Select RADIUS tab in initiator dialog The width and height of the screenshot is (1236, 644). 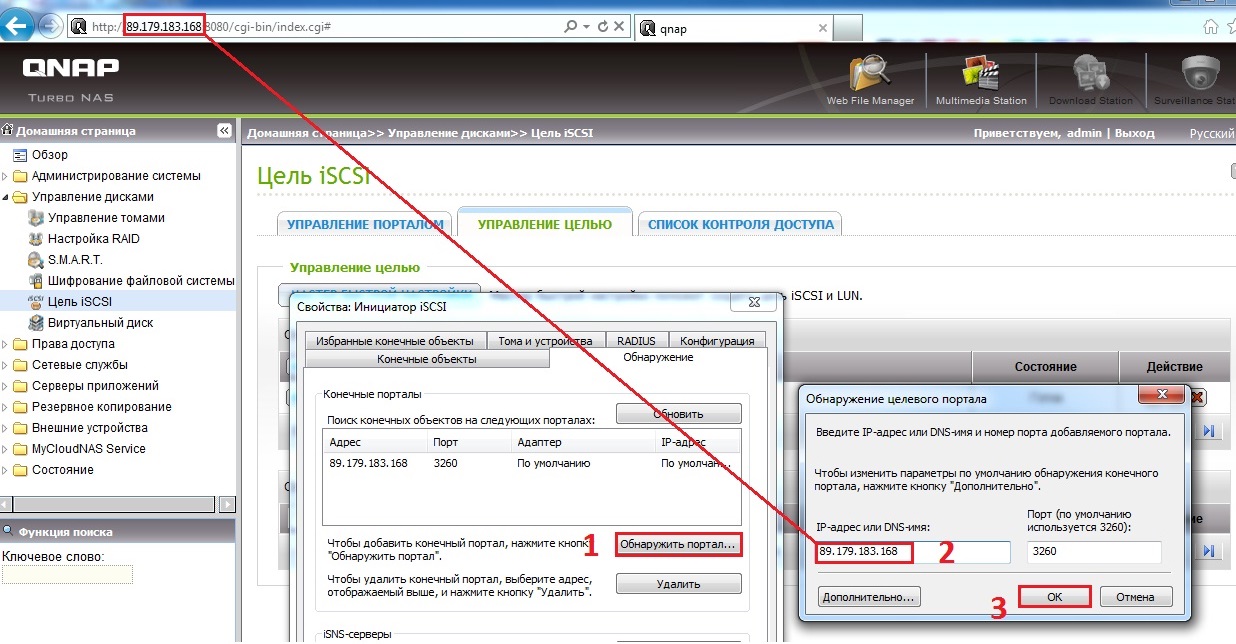636,341
